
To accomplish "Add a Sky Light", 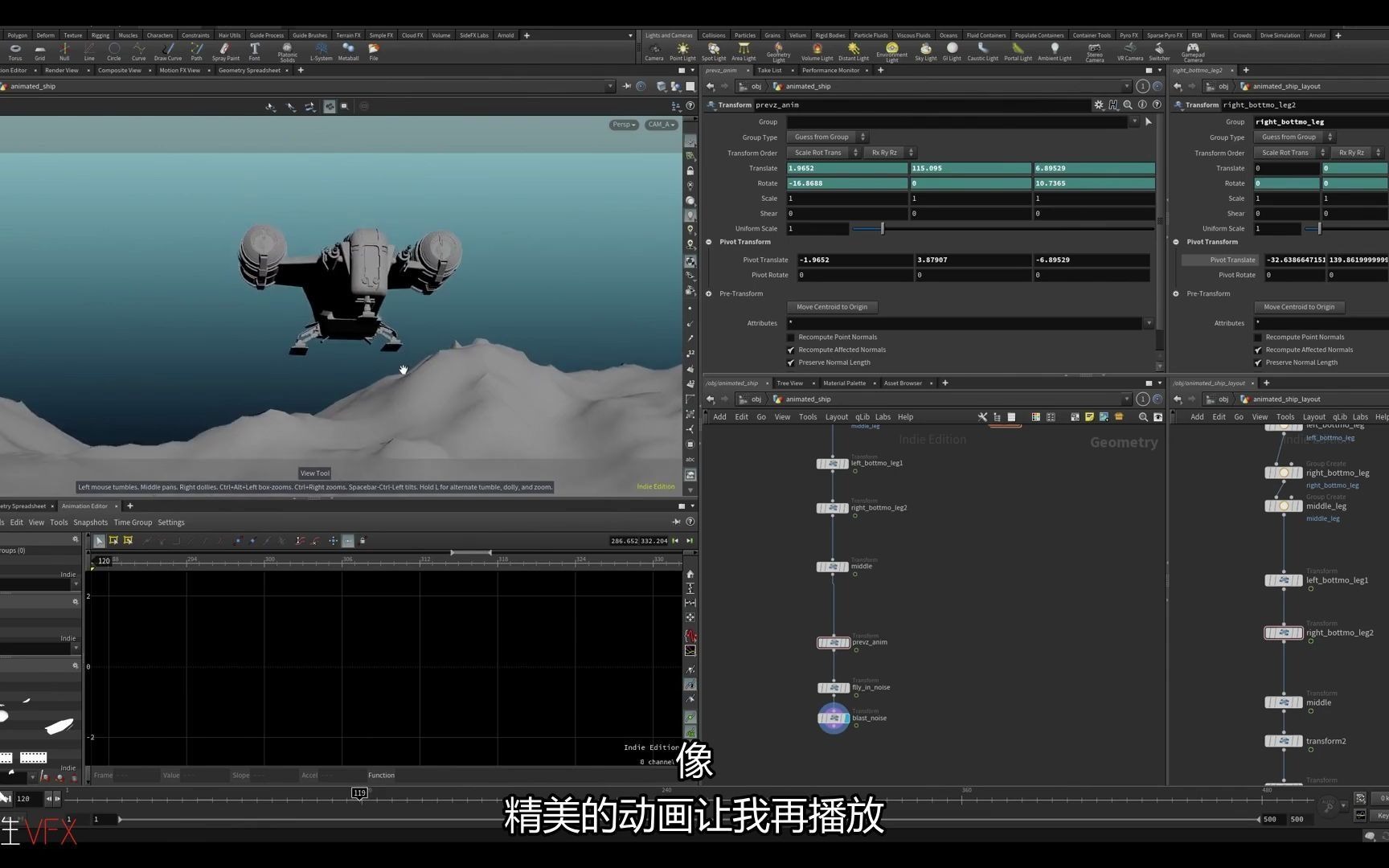I will click(925, 51).
